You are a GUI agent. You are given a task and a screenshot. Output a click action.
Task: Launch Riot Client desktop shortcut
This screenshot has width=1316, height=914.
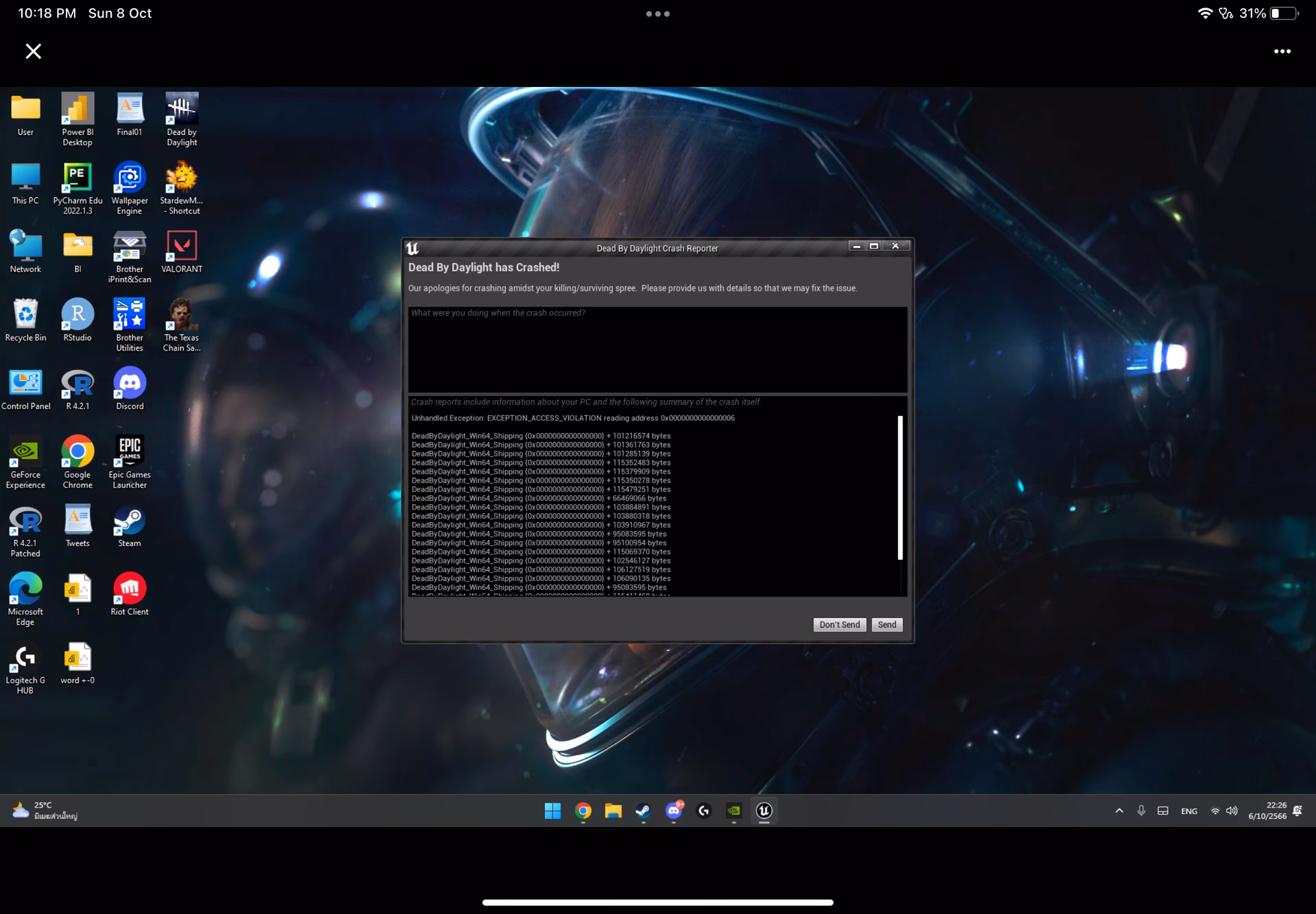click(130, 595)
